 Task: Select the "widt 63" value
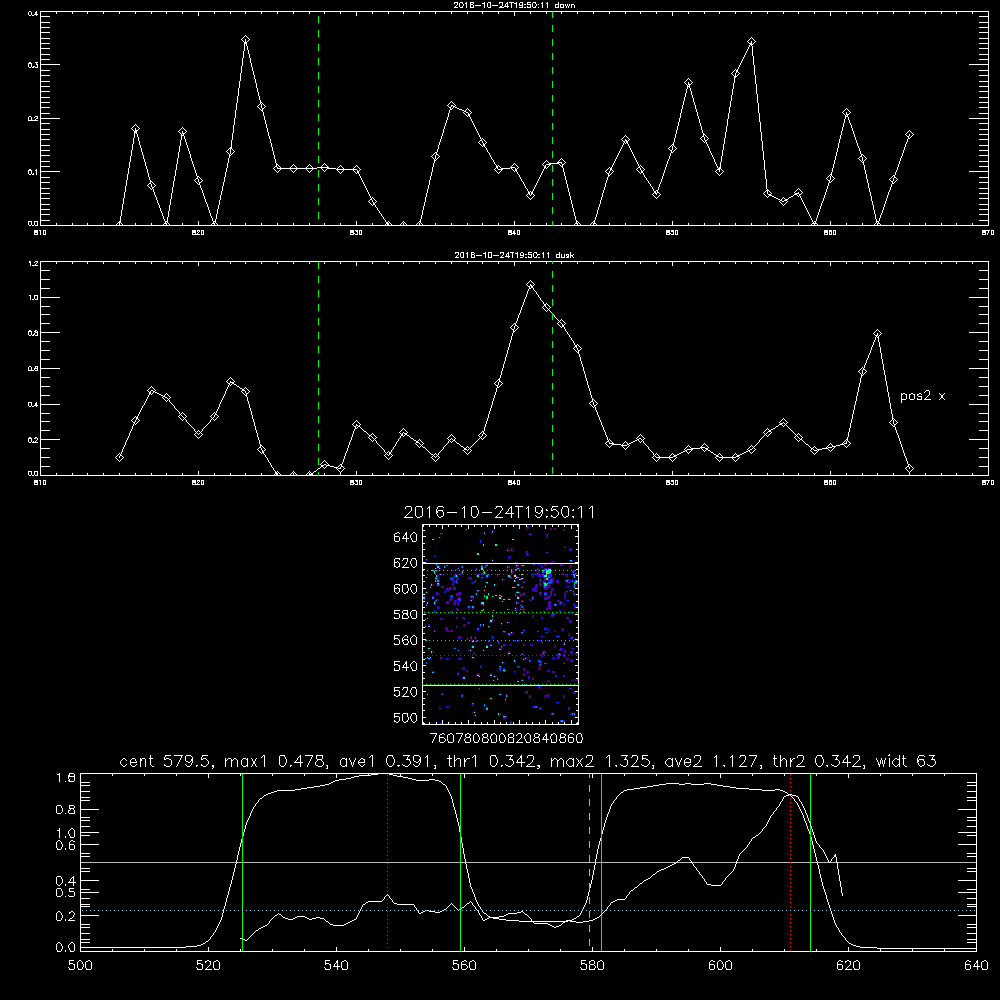[x=906, y=761]
